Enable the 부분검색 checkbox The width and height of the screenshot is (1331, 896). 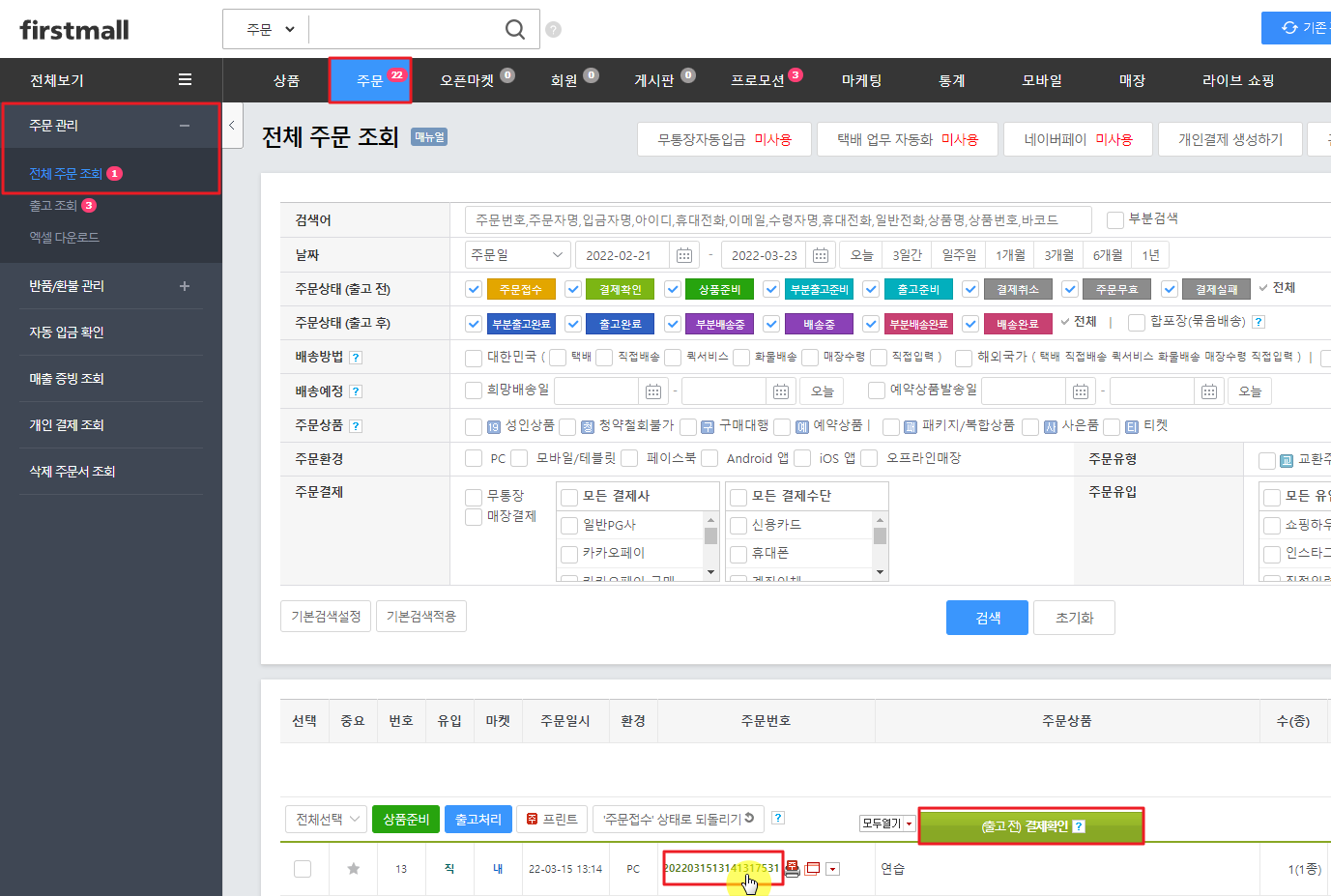pos(1115,219)
